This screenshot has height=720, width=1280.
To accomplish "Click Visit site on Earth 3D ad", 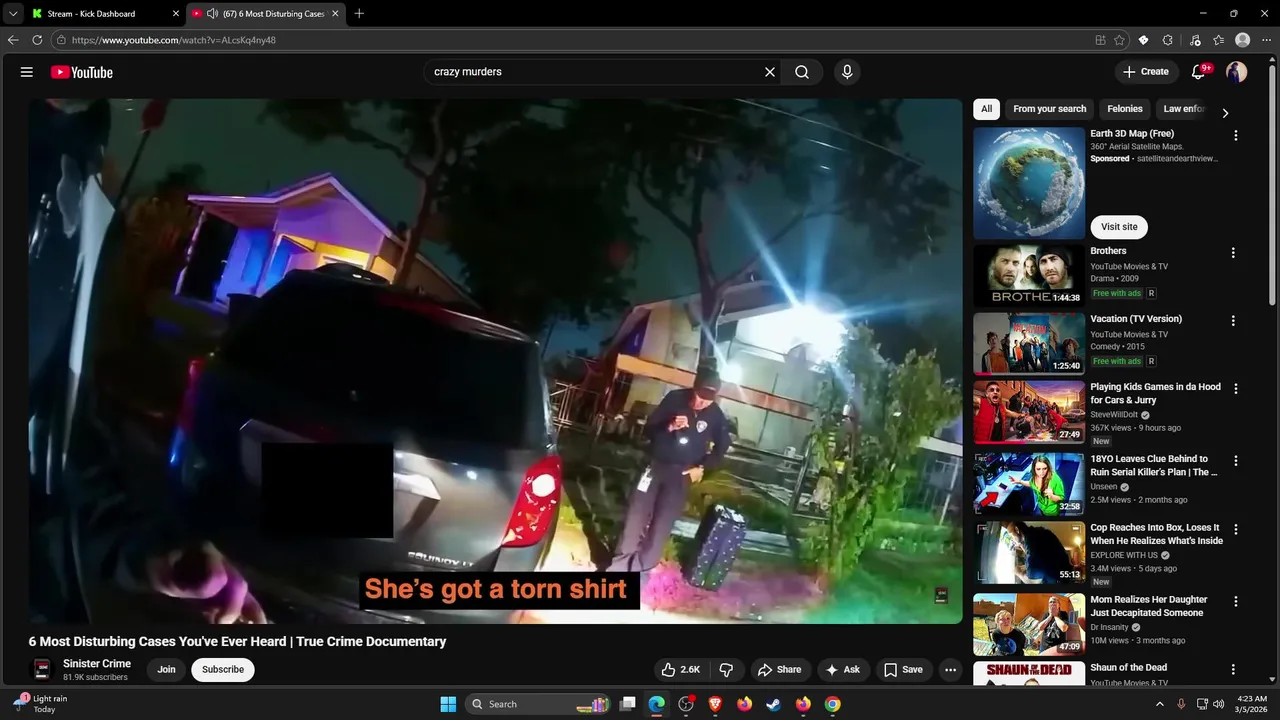I will (x=1119, y=227).
